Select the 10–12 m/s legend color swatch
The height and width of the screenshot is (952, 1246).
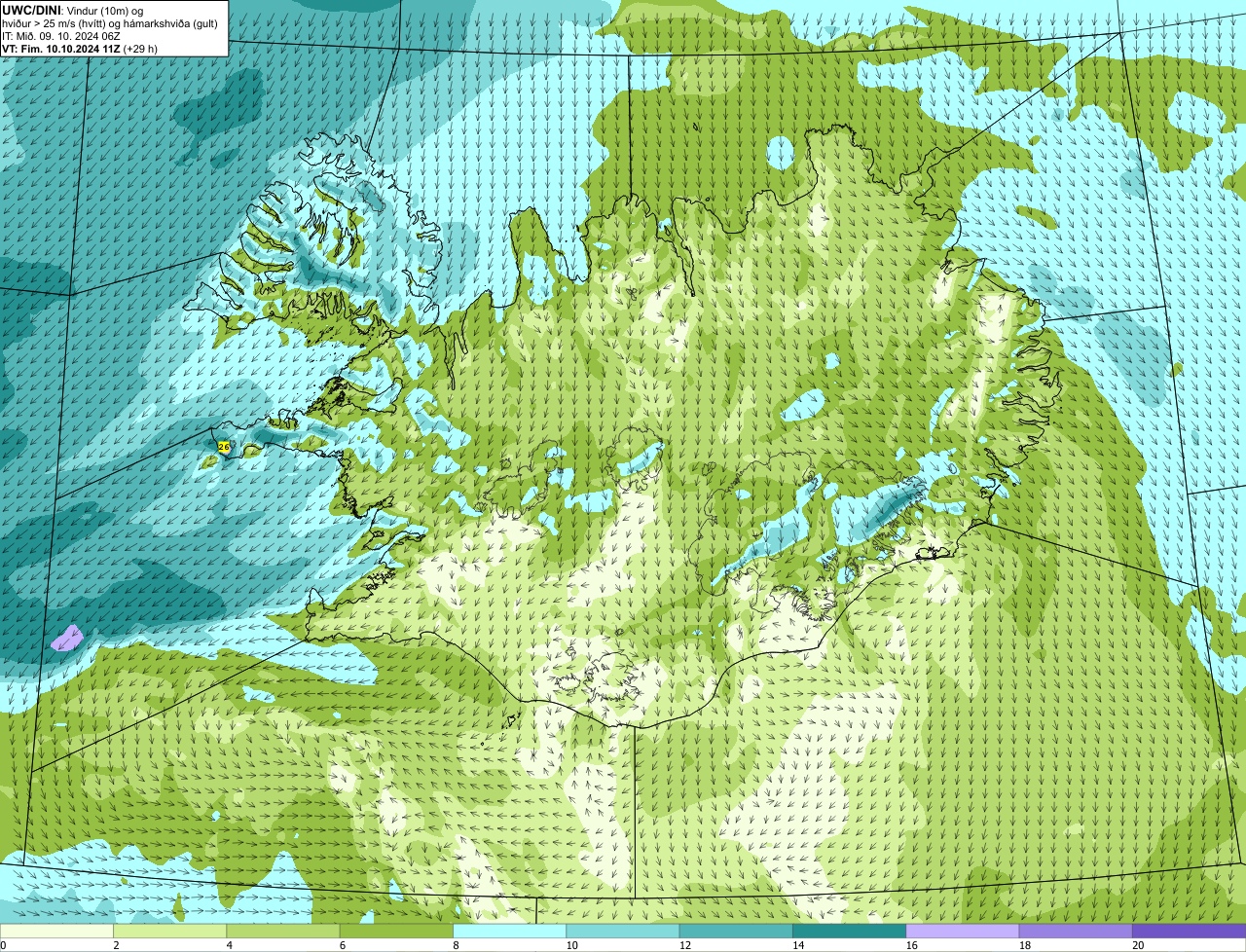623,931
